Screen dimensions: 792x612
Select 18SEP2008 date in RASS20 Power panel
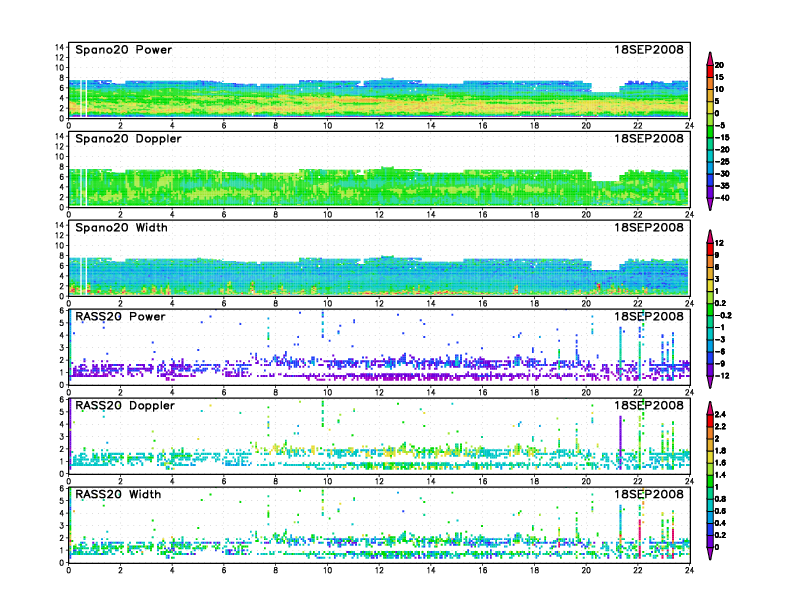(x=649, y=317)
